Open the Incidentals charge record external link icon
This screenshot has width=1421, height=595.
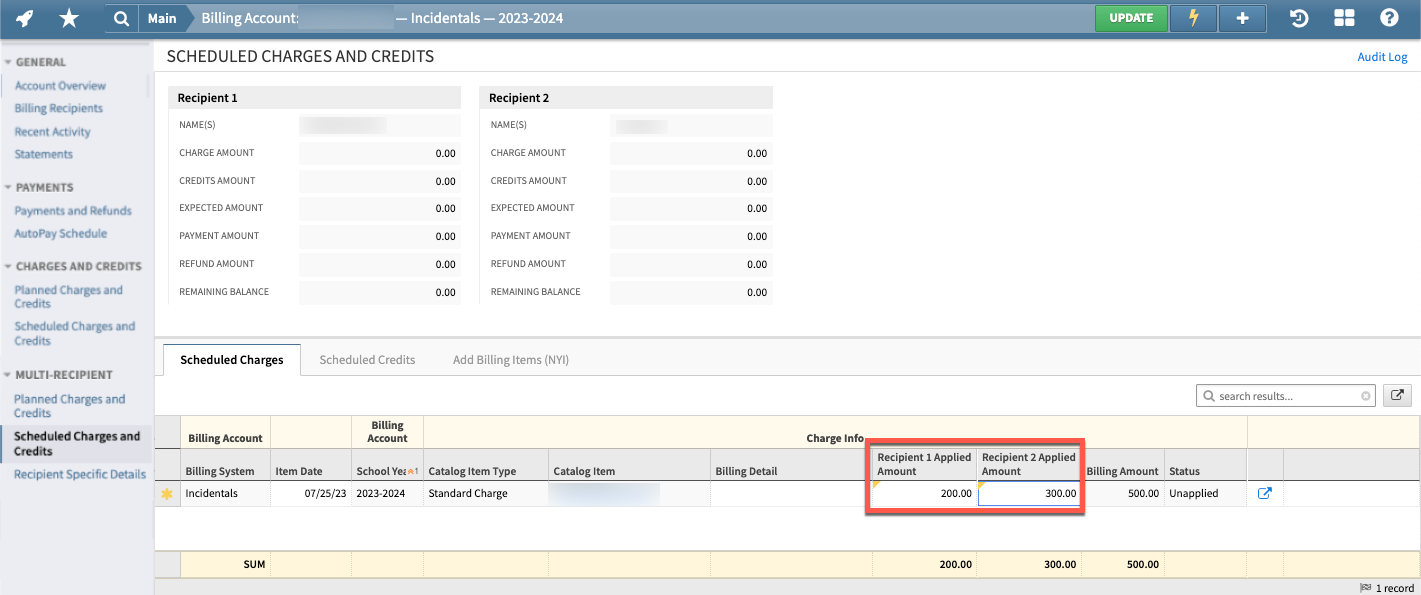click(1265, 493)
